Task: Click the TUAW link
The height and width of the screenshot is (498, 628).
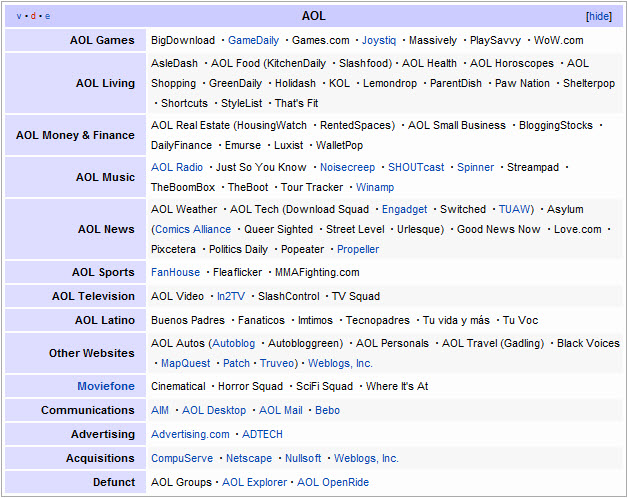Action: pos(516,210)
